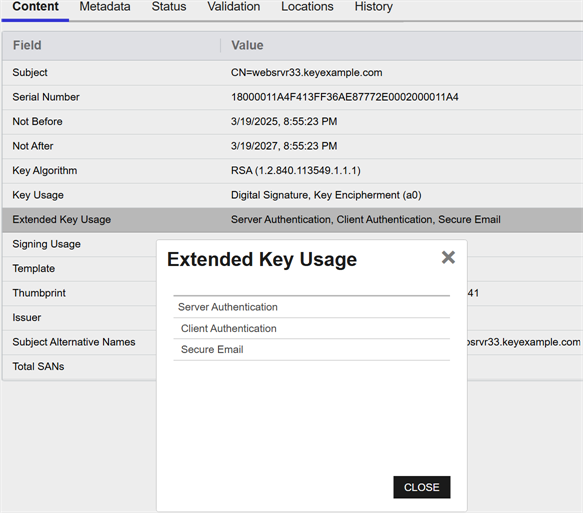
Task: Select the Content tab
Action: [x=35, y=7]
